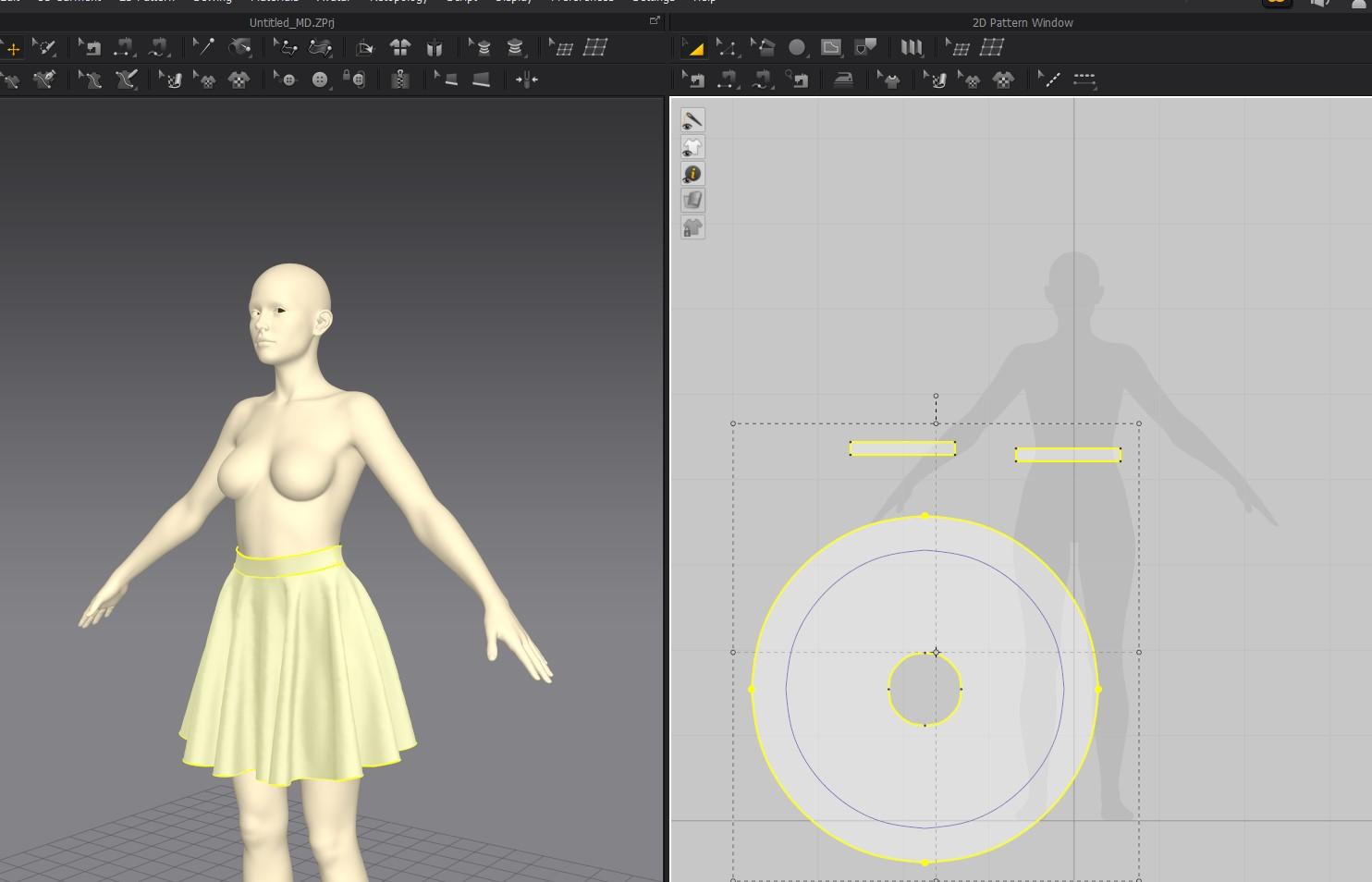The width and height of the screenshot is (1372, 882).
Task: Activate the Fold Arrangement shirt icon in 3D toolbar
Action: point(400,48)
